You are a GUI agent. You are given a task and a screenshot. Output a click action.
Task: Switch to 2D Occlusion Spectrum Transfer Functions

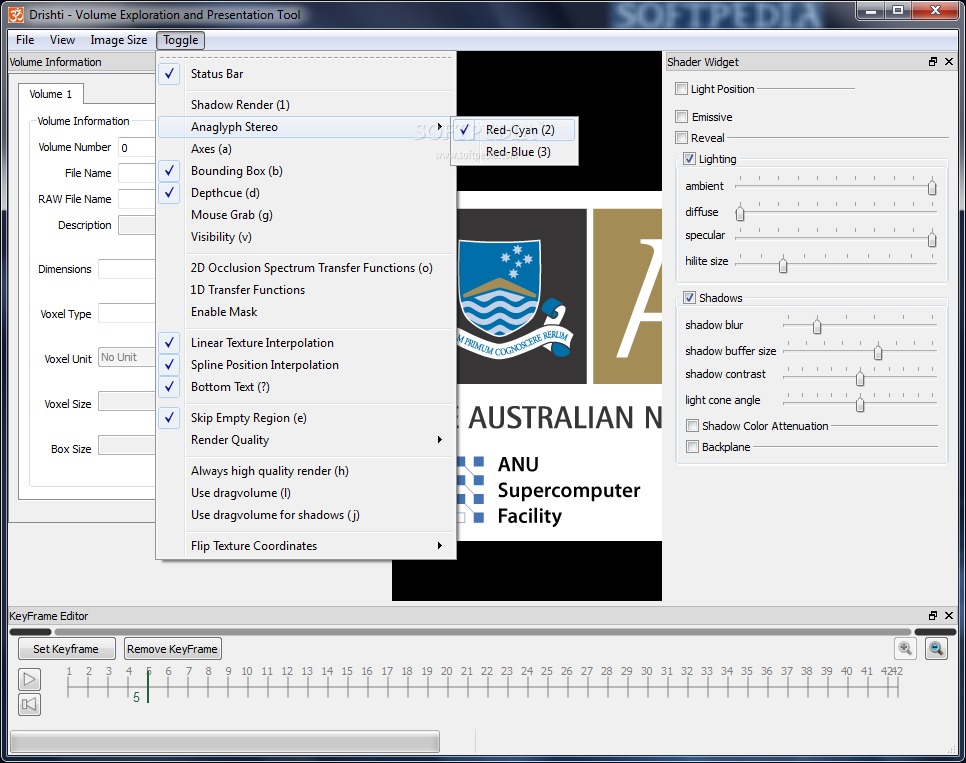click(306, 268)
